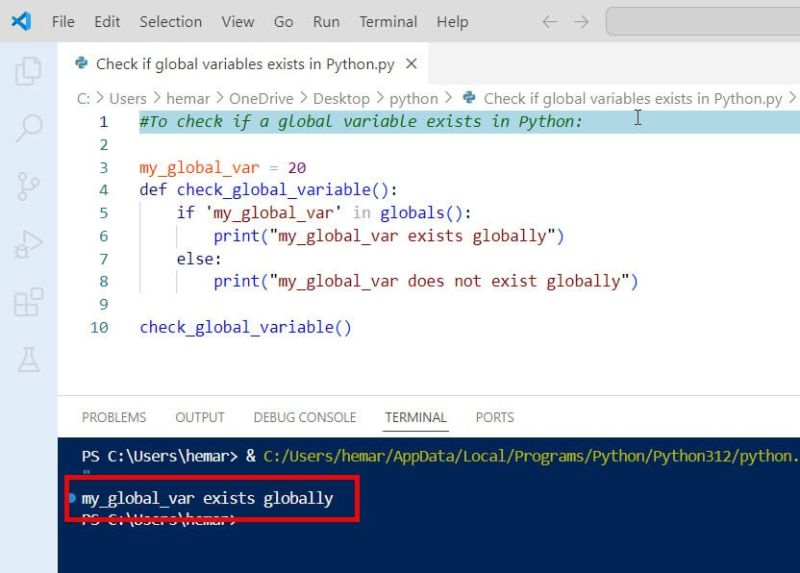This screenshot has width=800, height=573.
Task: Open the Testing flask view
Action: [x=29, y=360]
